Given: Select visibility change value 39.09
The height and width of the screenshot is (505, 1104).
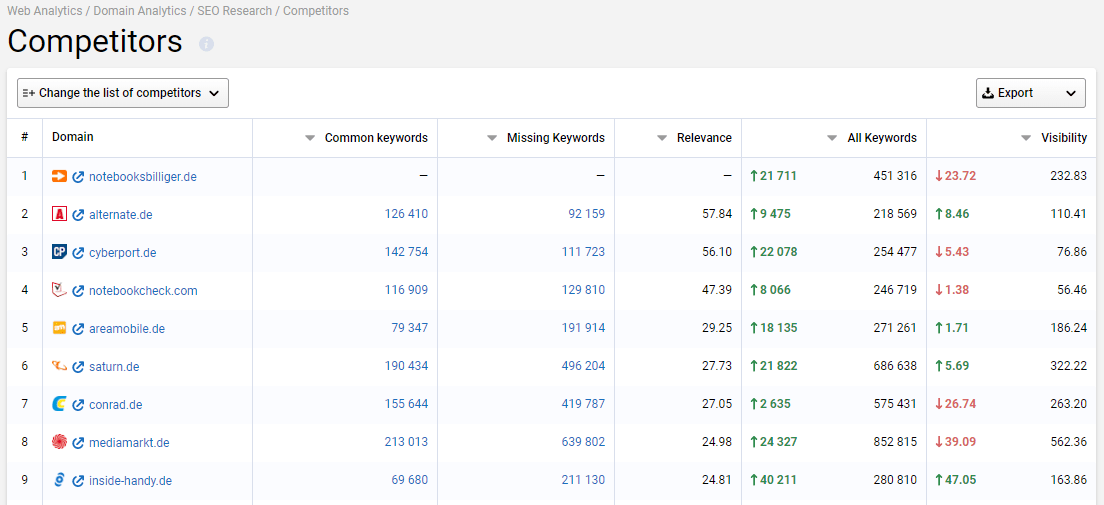Looking at the screenshot, I should pyautogui.click(x=960, y=442).
